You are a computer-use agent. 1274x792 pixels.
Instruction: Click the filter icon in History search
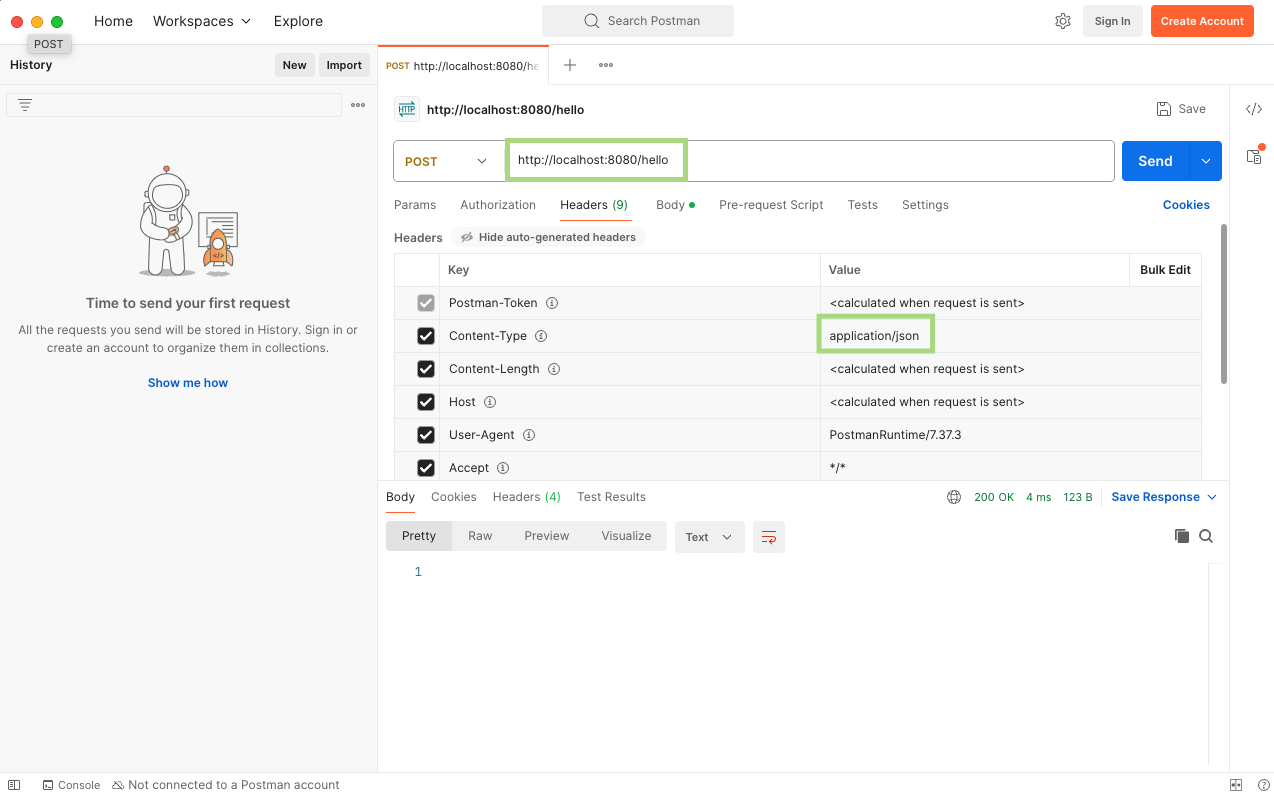[25, 105]
